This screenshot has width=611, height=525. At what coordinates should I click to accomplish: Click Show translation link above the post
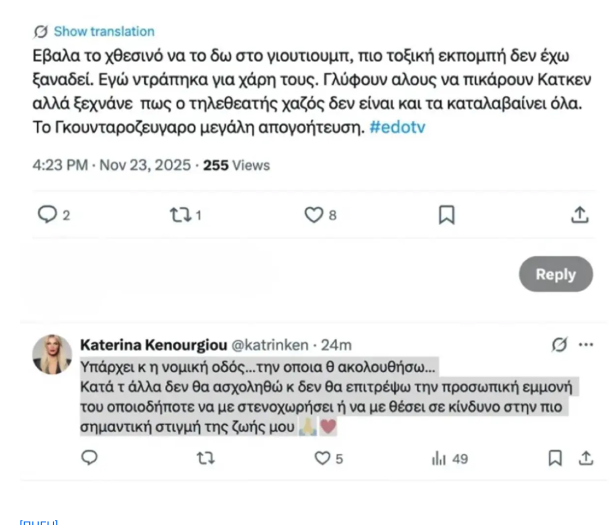(103, 31)
